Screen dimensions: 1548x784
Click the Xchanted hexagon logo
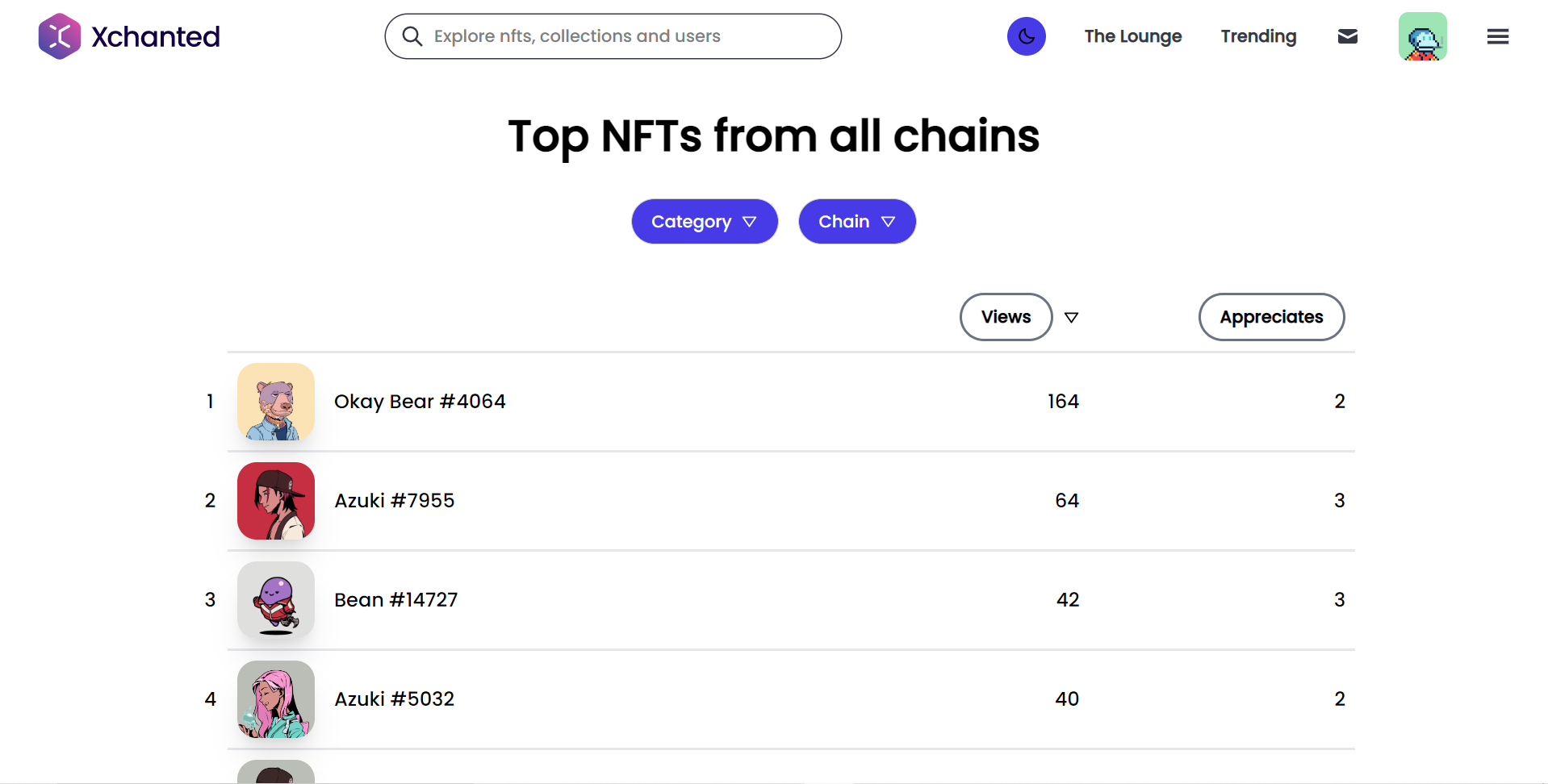pos(60,36)
